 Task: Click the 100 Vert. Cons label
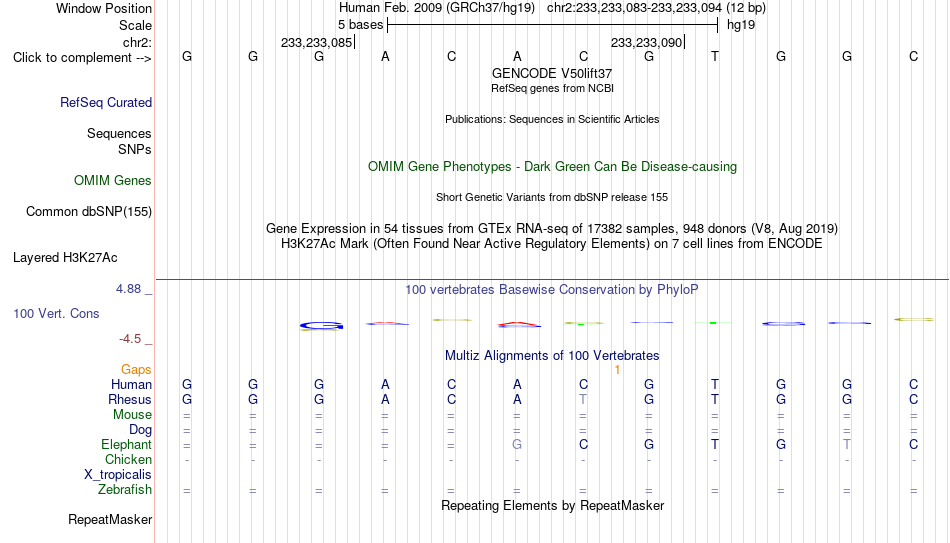[x=56, y=313]
